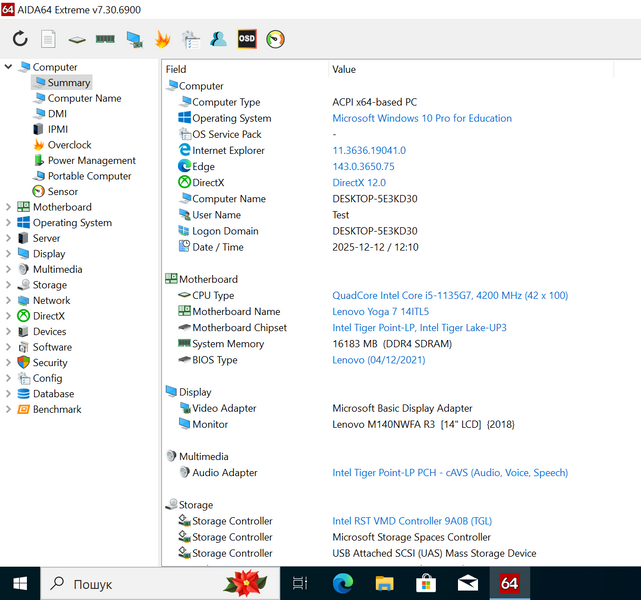Expand the Devices tree node
The image size is (641, 600).
(8, 331)
